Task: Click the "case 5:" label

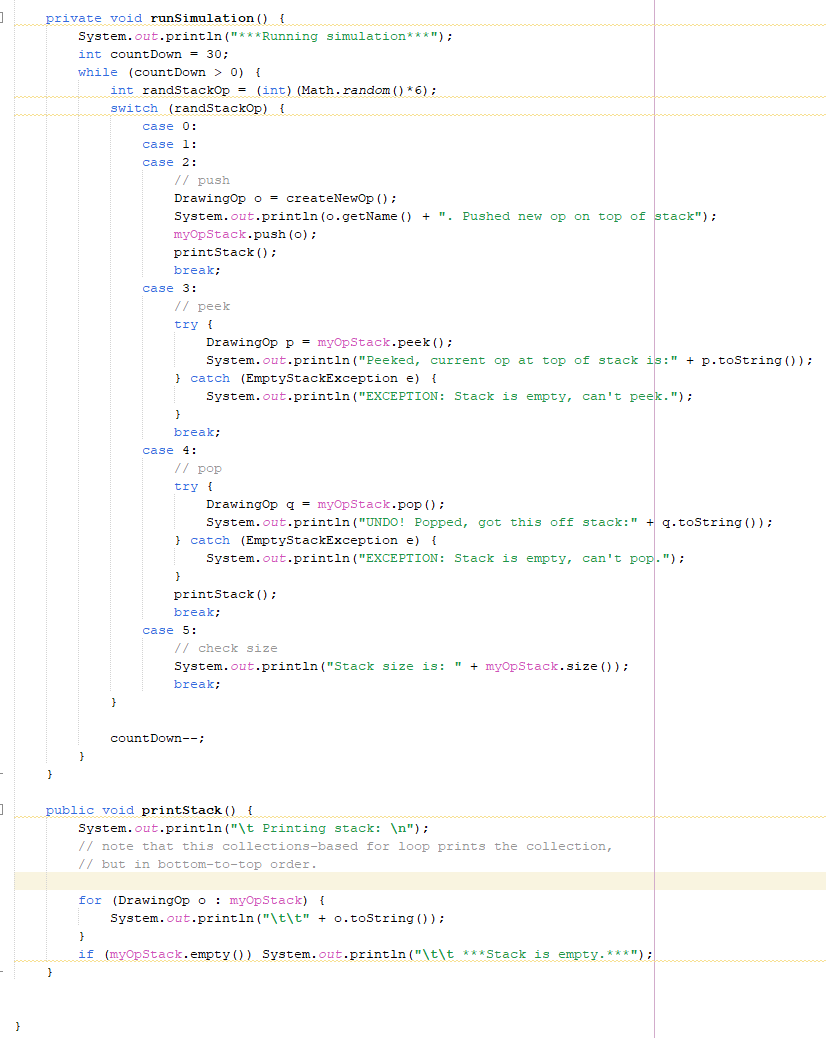Action: (x=169, y=630)
